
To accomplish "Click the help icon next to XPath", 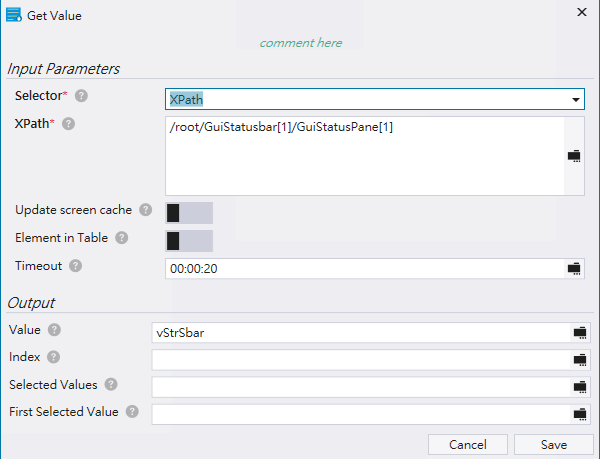I will [69, 124].
